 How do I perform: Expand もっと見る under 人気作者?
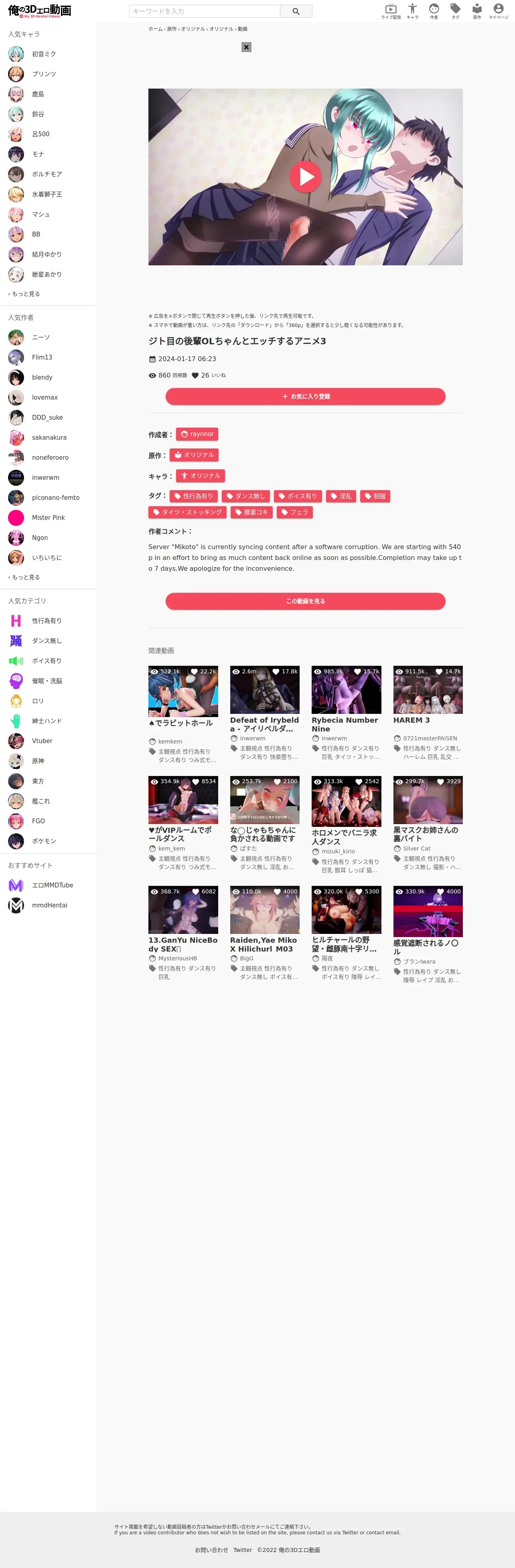click(x=24, y=577)
